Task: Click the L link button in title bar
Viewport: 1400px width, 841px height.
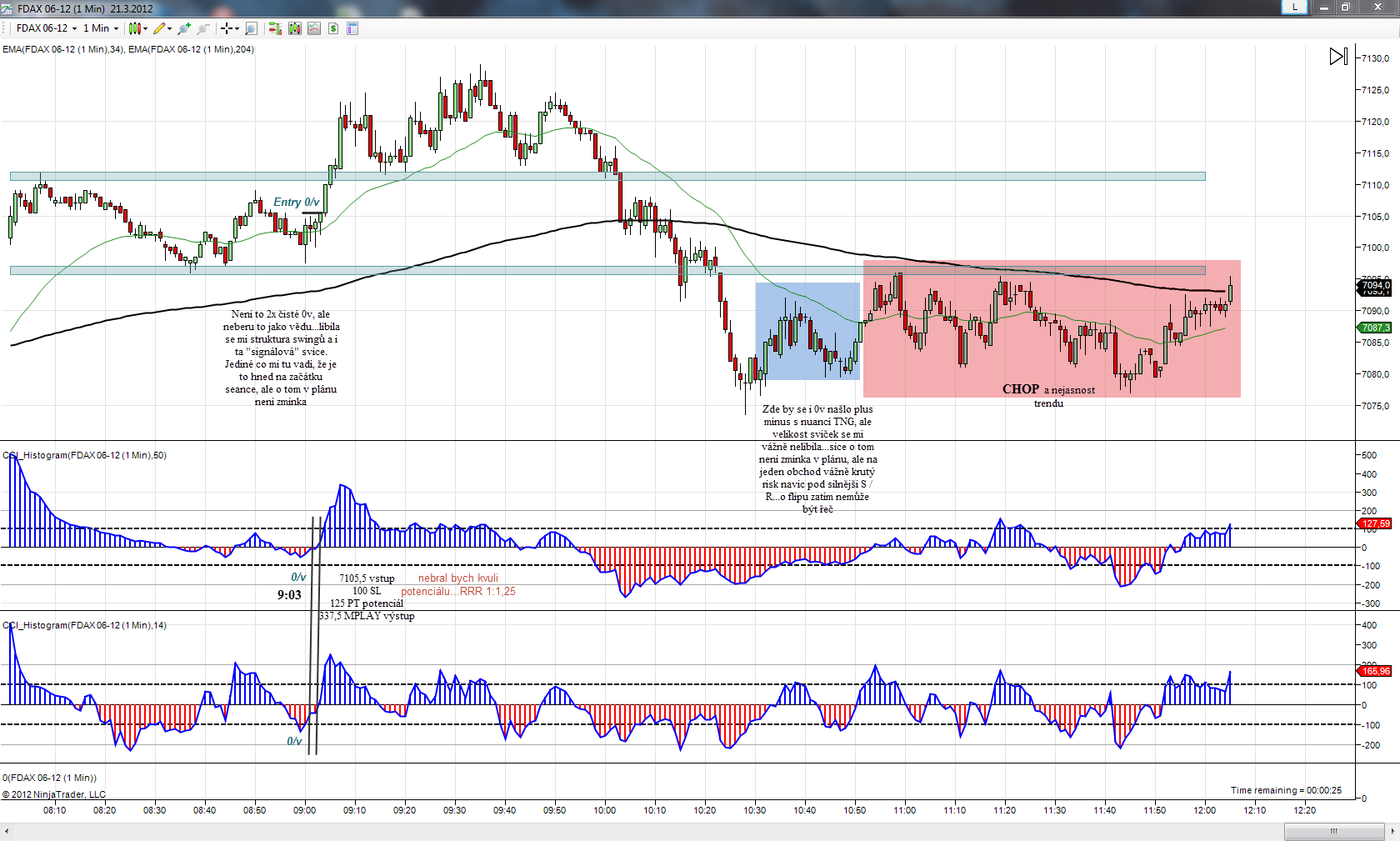Action: (x=1294, y=7)
